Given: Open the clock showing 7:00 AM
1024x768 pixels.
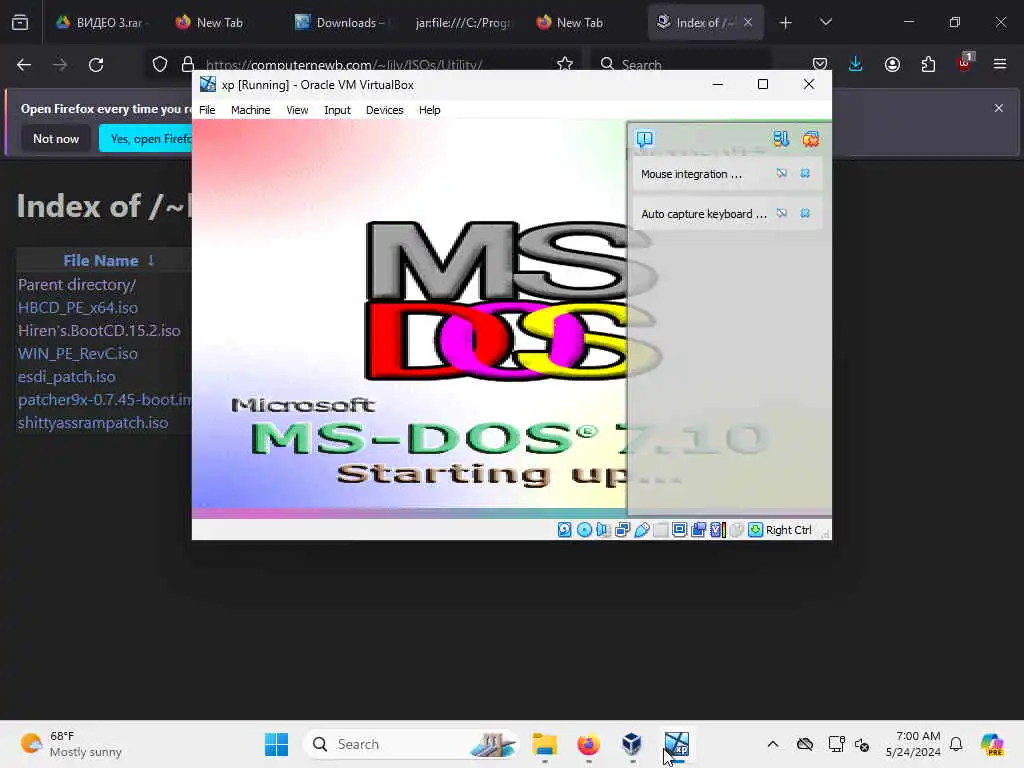Looking at the screenshot, I should click(913, 744).
